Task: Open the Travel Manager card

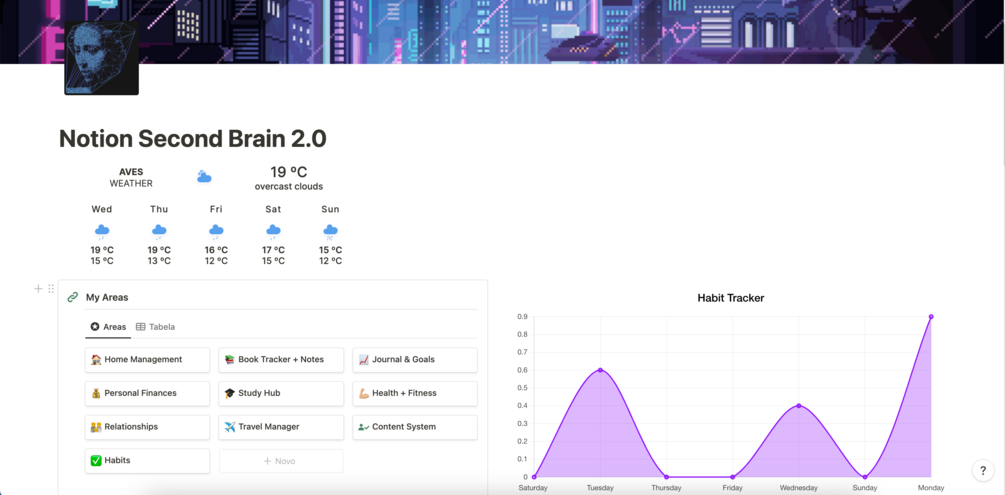Action: click(x=281, y=426)
